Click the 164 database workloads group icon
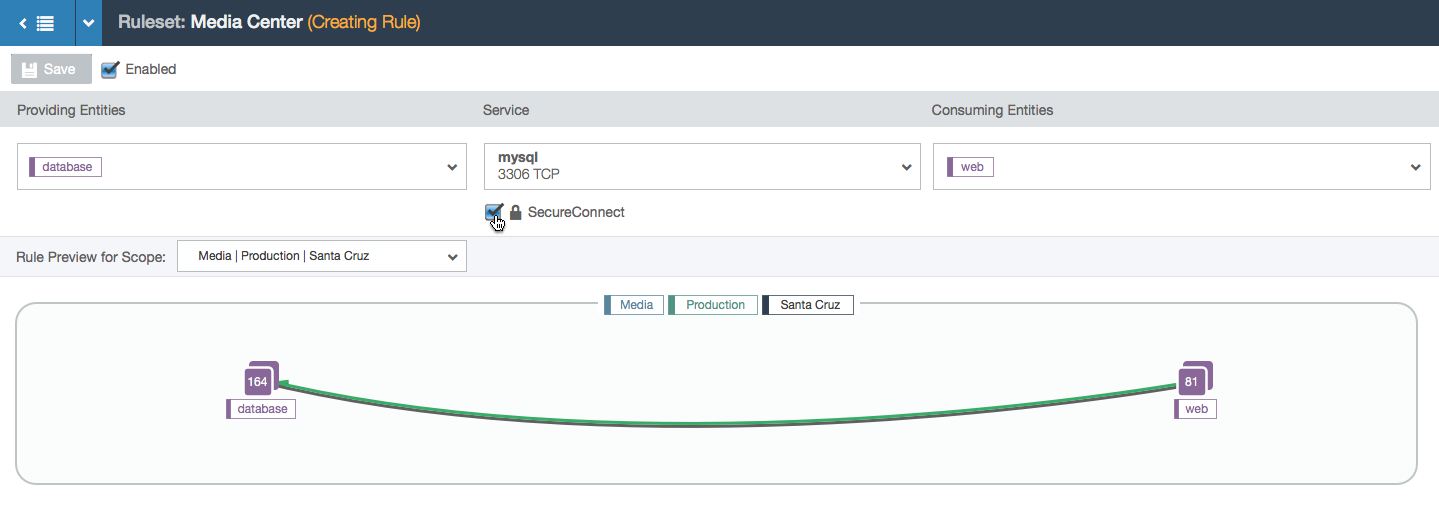The height and width of the screenshot is (522, 1439). pos(261,378)
